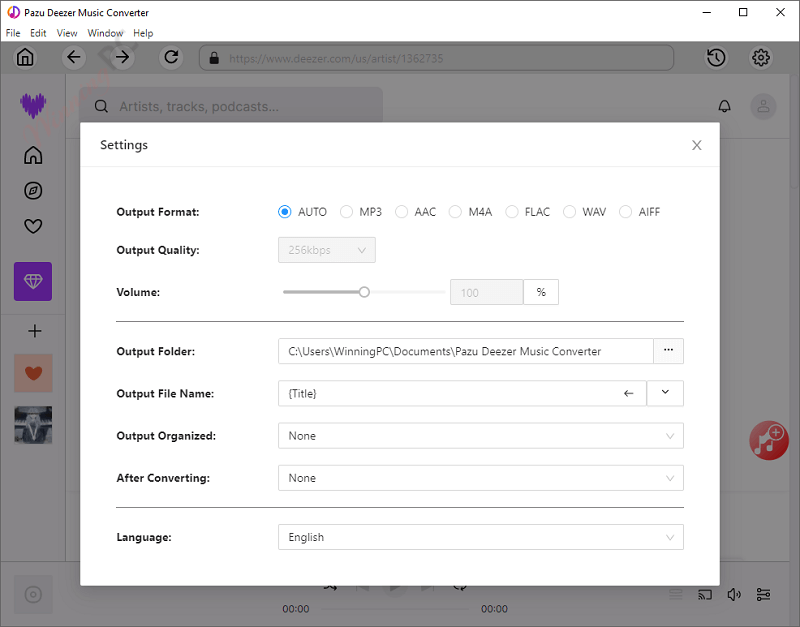Click the search magnifier icon
800x627 pixels.
[102, 106]
